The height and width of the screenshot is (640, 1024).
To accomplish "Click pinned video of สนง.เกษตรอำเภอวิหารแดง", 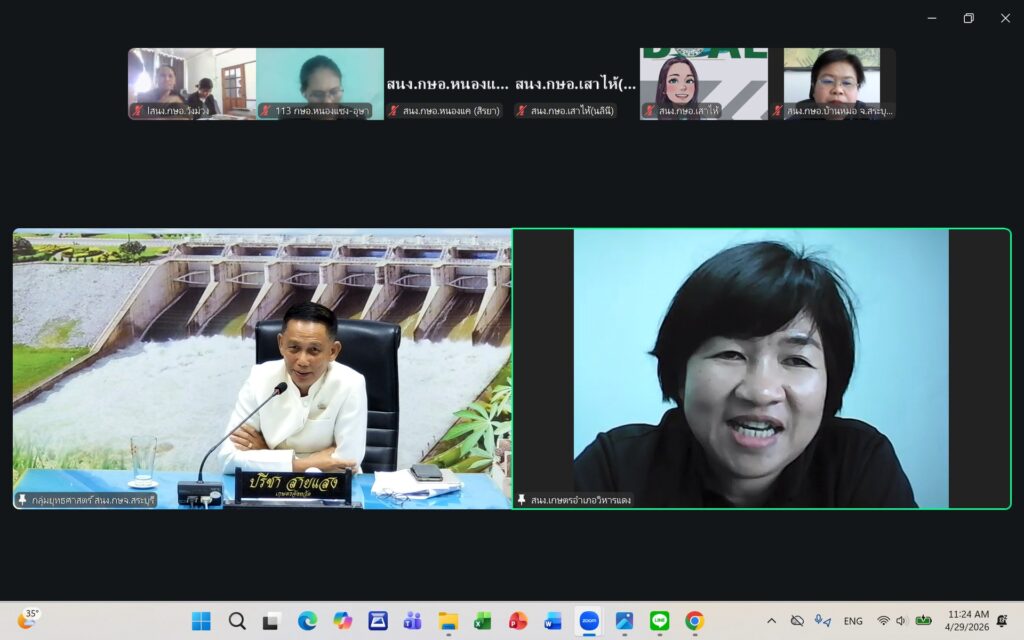I will tap(761, 369).
